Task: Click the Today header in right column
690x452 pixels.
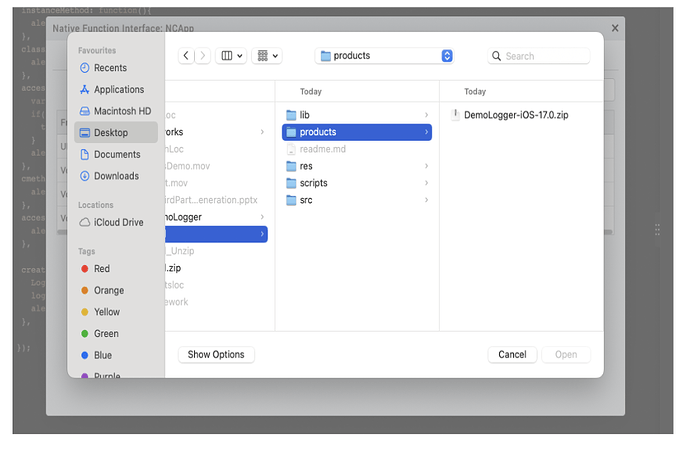Action: pyautogui.click(x=475, y=92)
